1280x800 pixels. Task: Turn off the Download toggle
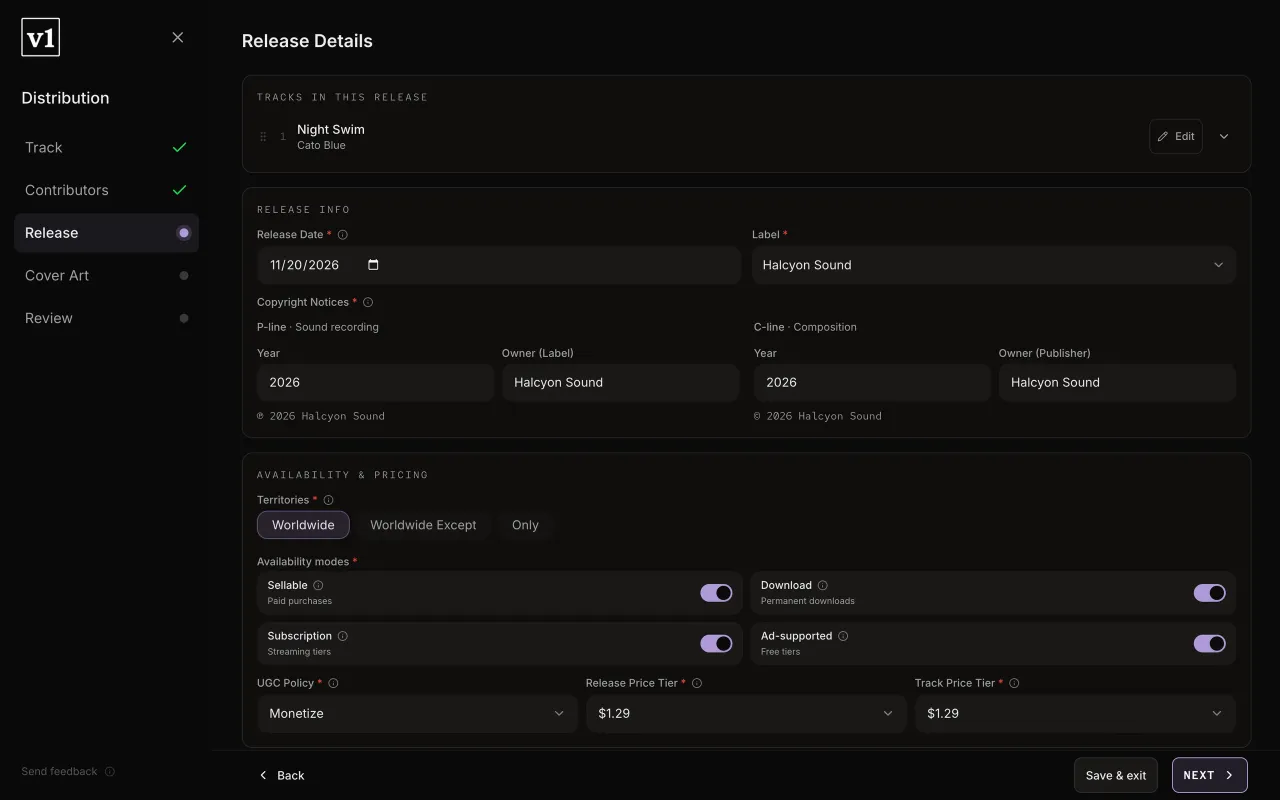pyautogui.click(x=1210, y=593)
